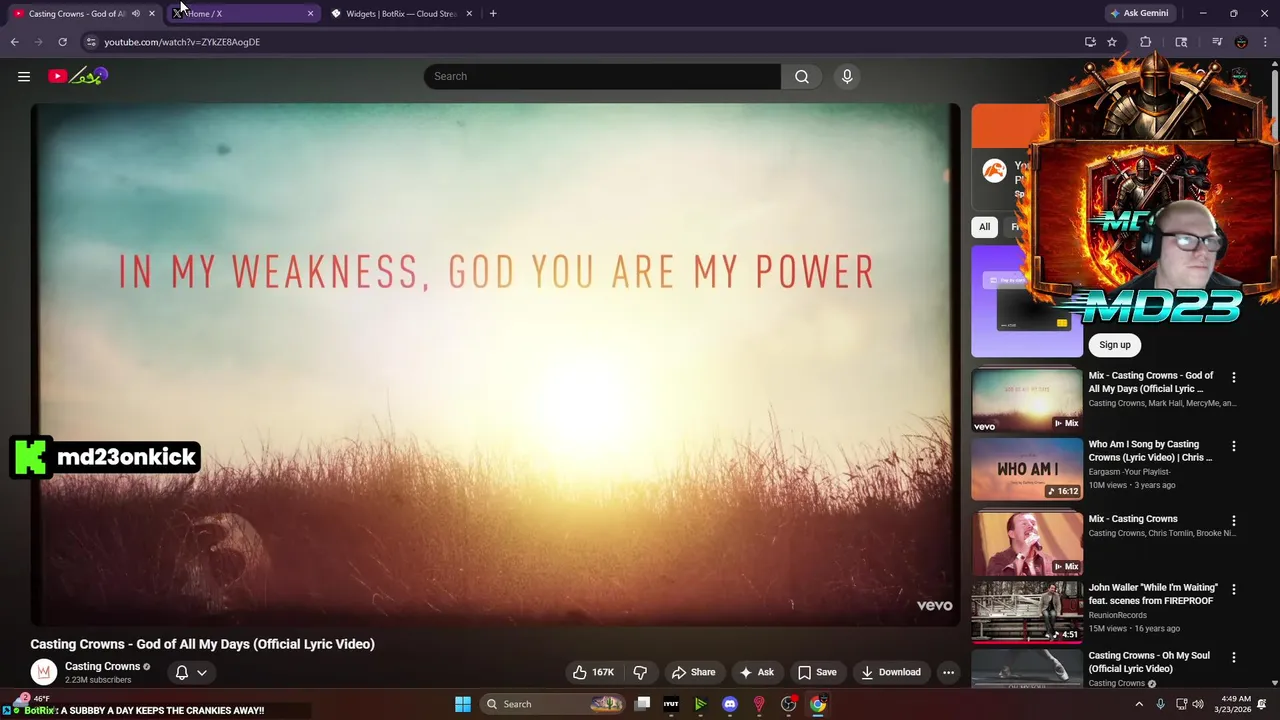Bookmark this page with the star icon
The image size is (1280, 720).
1112,42
